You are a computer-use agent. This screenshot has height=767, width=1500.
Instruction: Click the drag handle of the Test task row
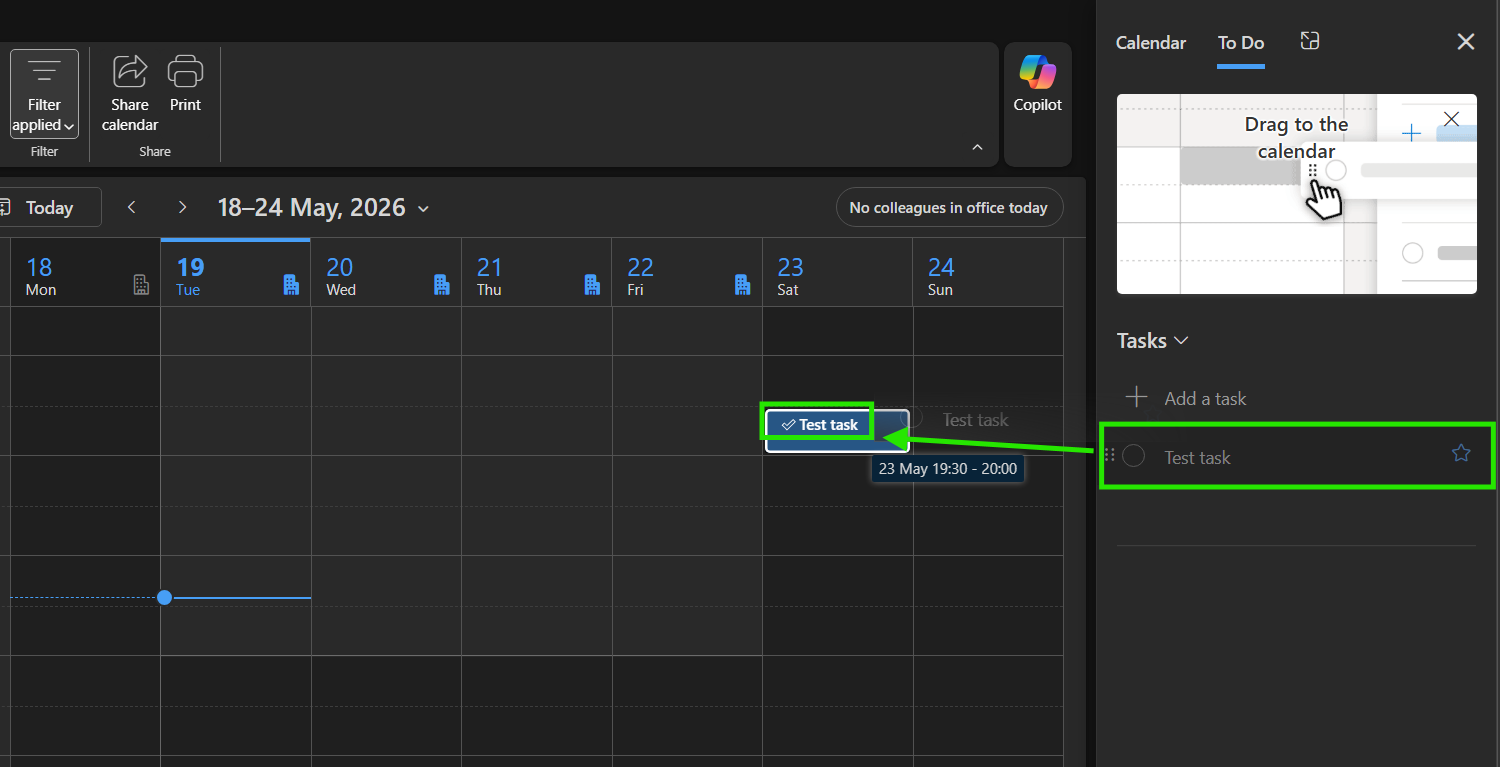point(1109,455)
